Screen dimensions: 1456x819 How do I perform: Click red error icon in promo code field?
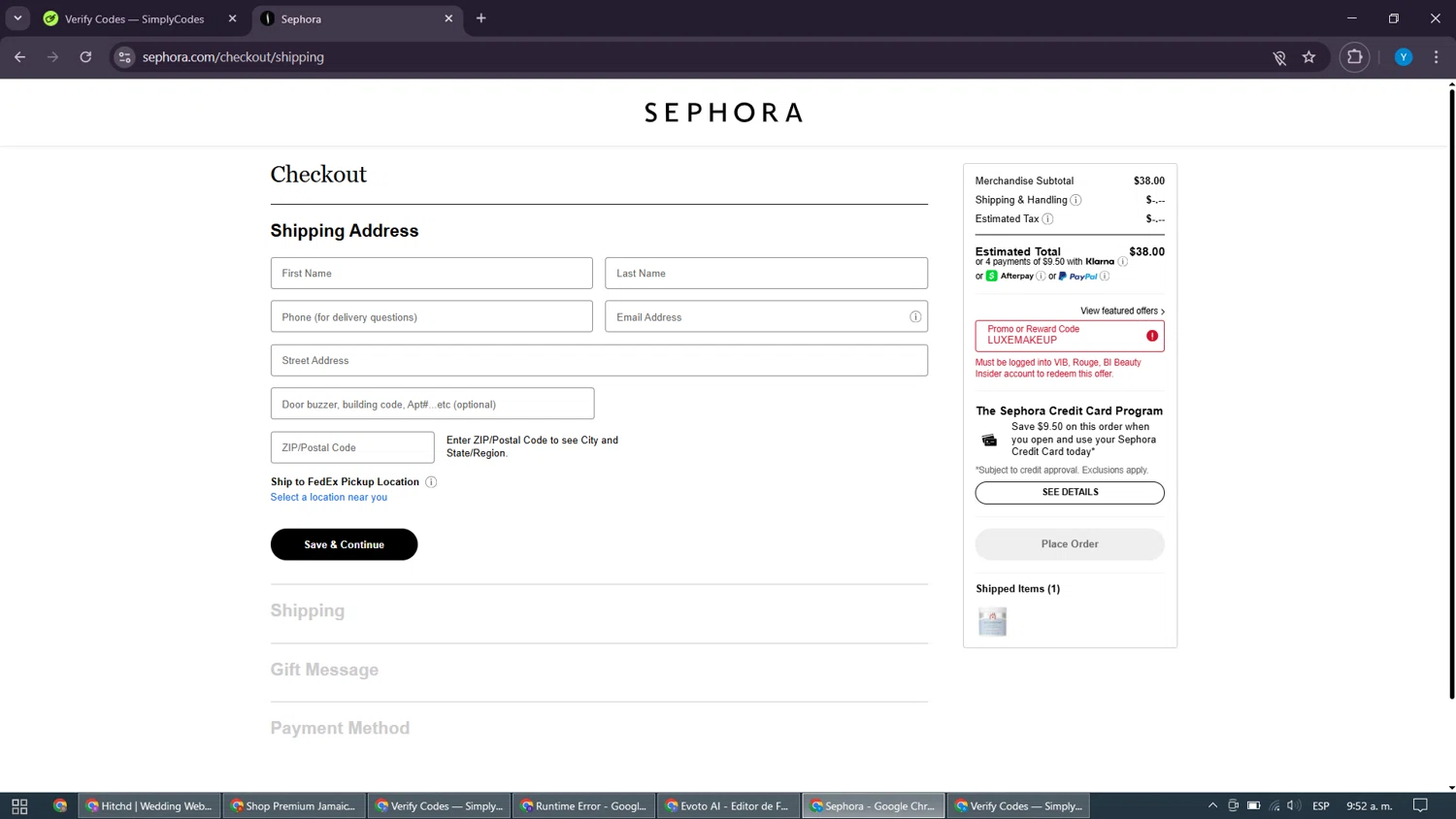click(x=1152, y=336)
